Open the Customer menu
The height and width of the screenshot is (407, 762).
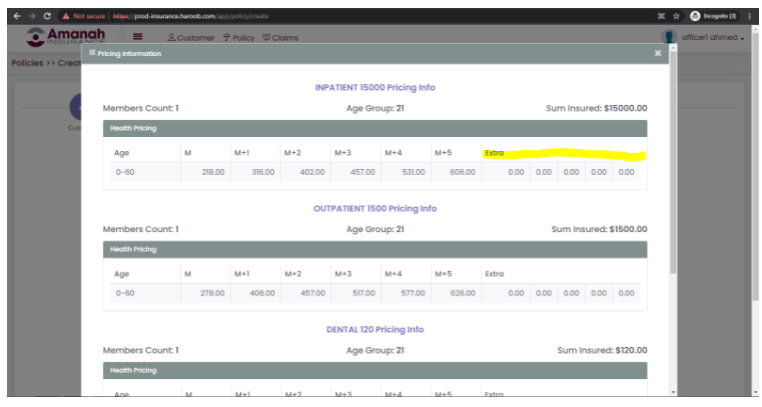click(x=191, y=37)
